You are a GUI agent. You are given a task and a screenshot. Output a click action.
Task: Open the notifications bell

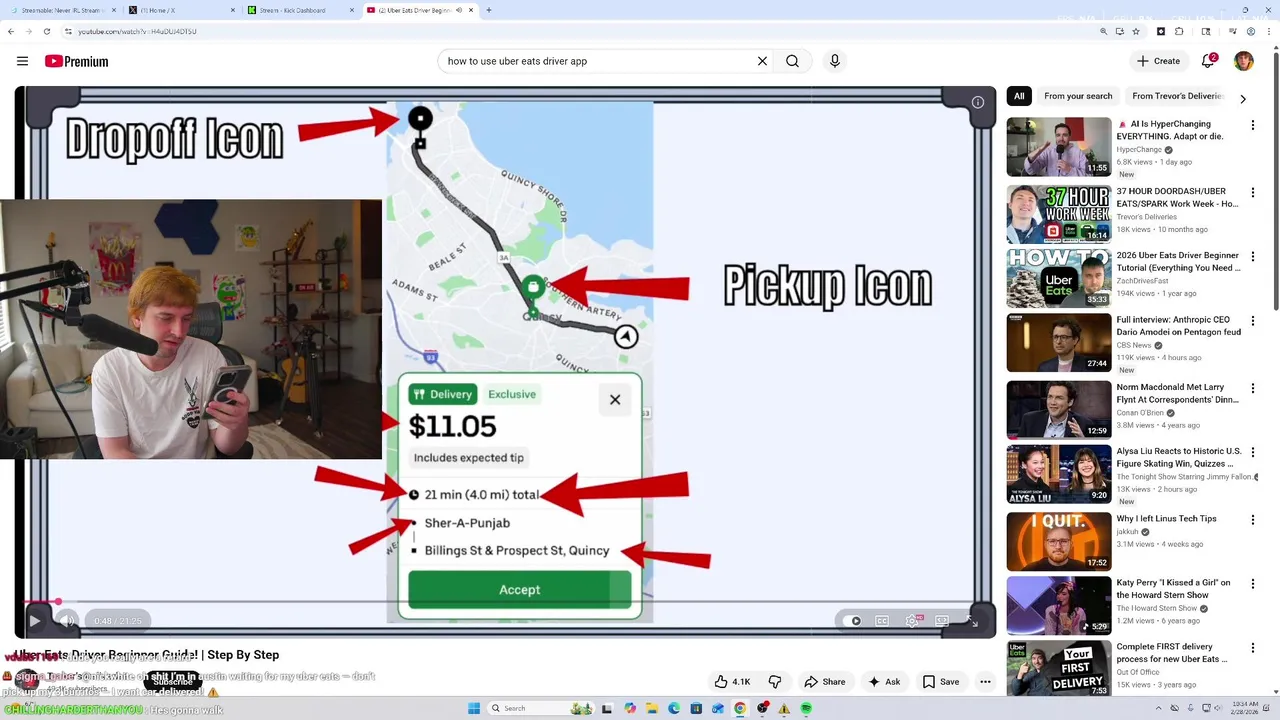[1208, 61]
